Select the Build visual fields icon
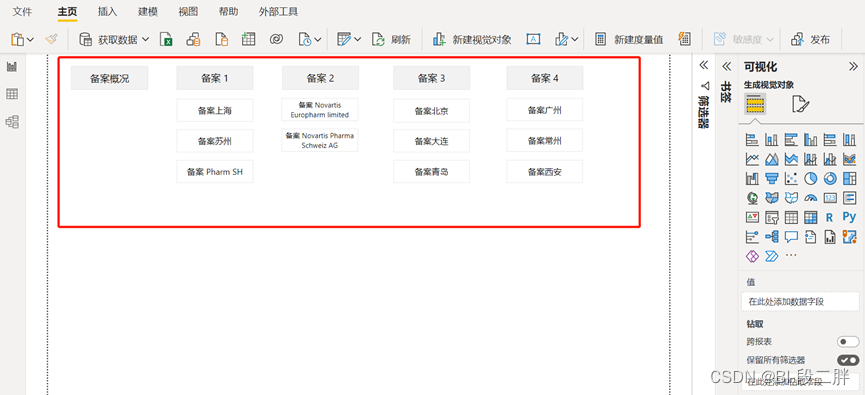 [755, 104]
